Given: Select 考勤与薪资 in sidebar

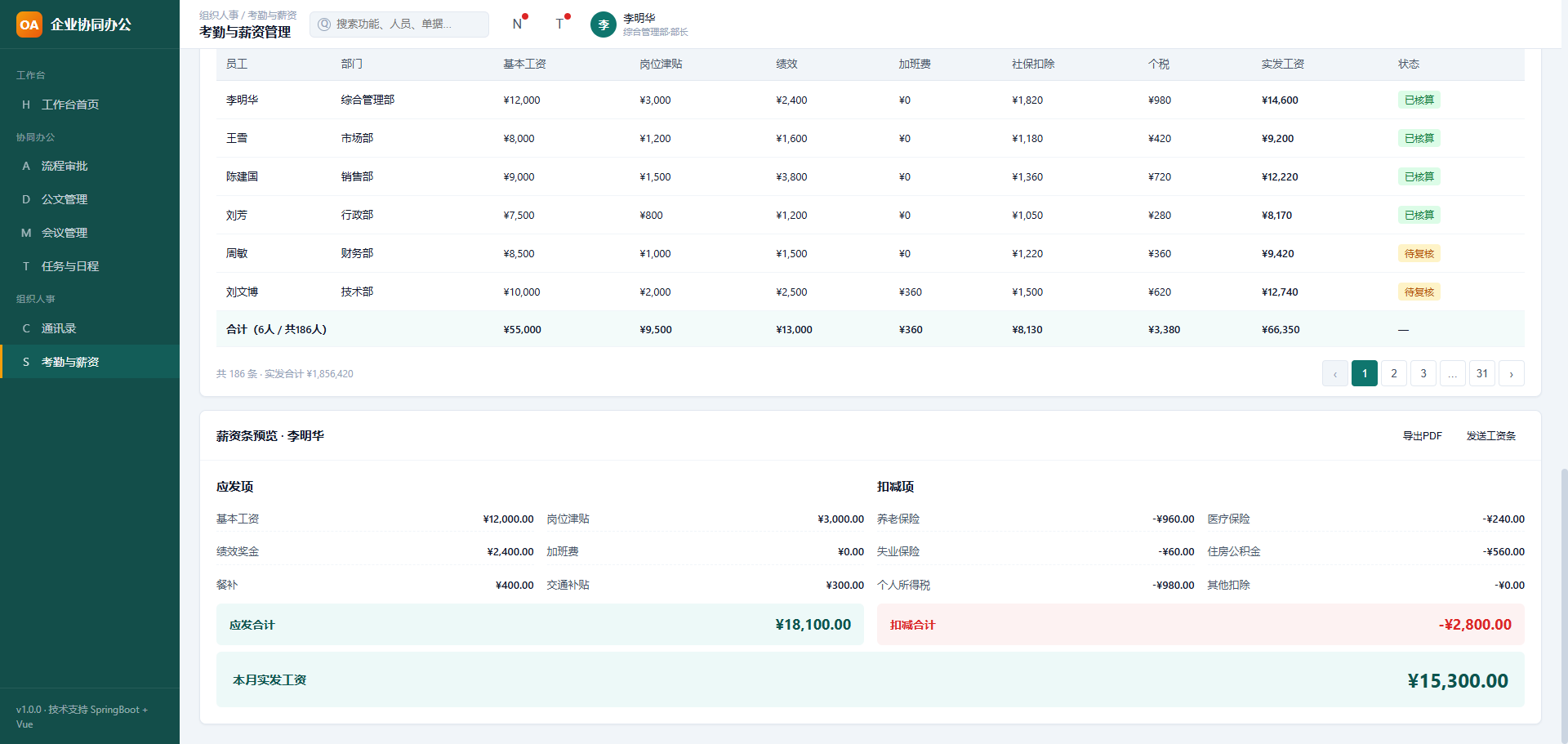Looking at the screenshot, I should [90, 362].
